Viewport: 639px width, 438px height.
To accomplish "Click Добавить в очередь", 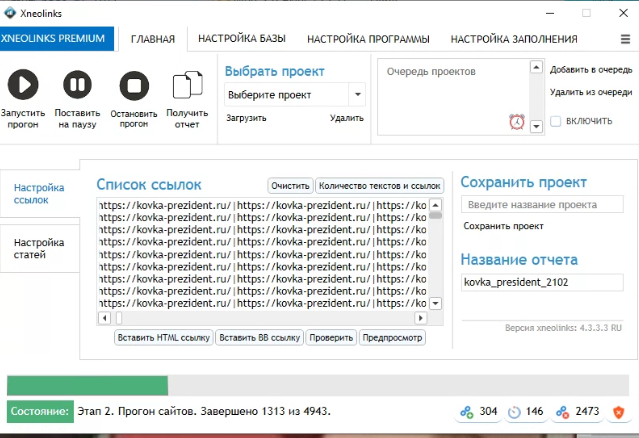I will [591, 70].
